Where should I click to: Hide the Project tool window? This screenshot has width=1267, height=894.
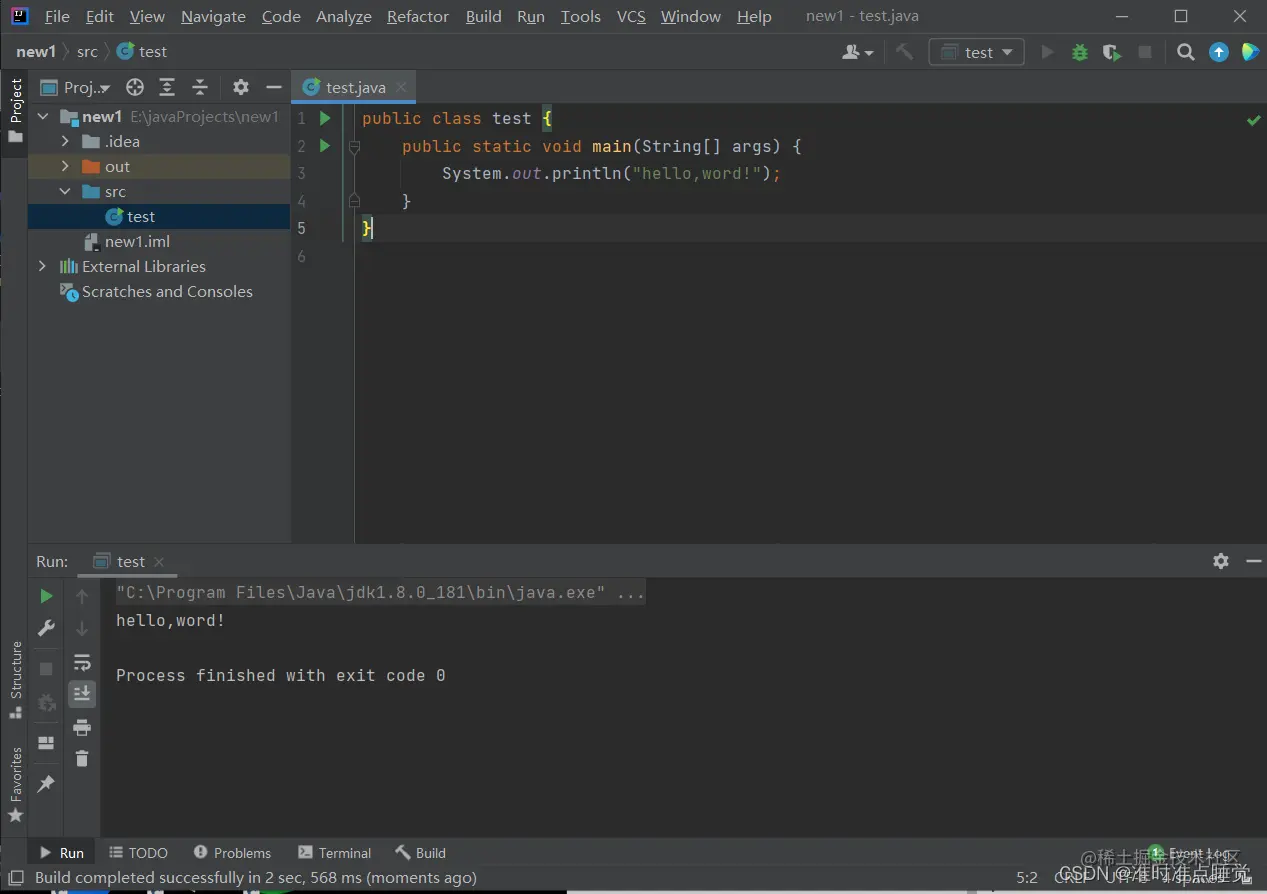click(273, 87)
